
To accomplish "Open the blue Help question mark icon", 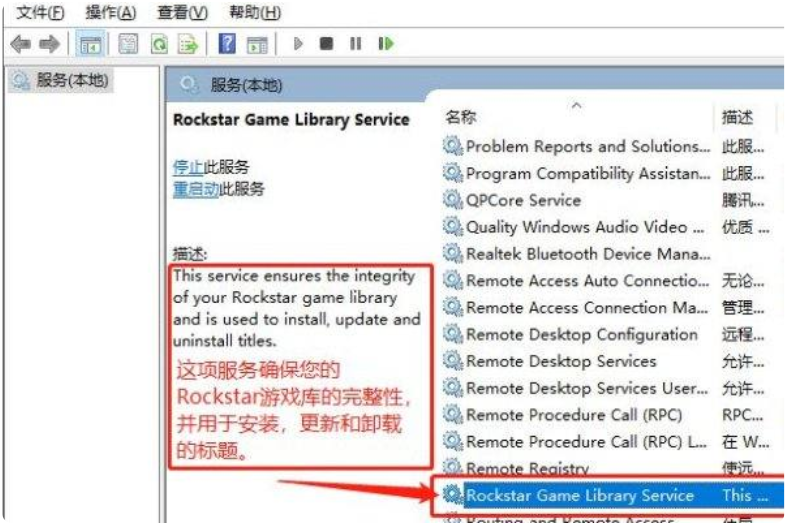I will [x=227, y=44].
